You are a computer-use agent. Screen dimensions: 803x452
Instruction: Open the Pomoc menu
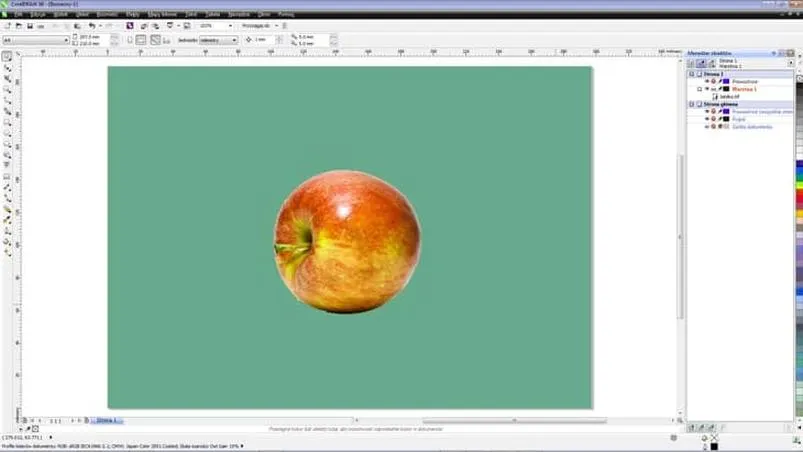click(x=286, y=14)
